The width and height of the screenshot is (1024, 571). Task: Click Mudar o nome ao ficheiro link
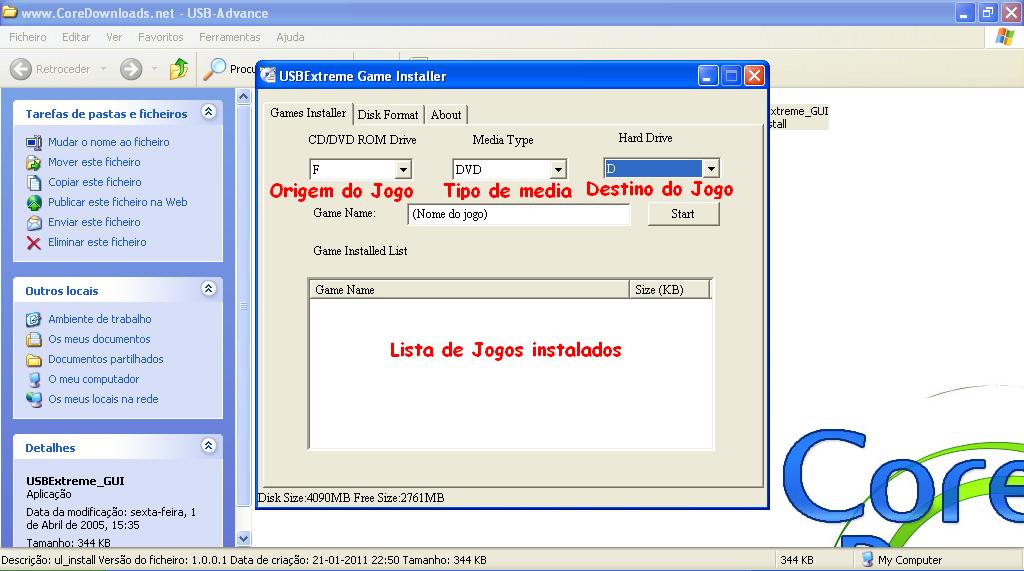[x=108, y=142]
